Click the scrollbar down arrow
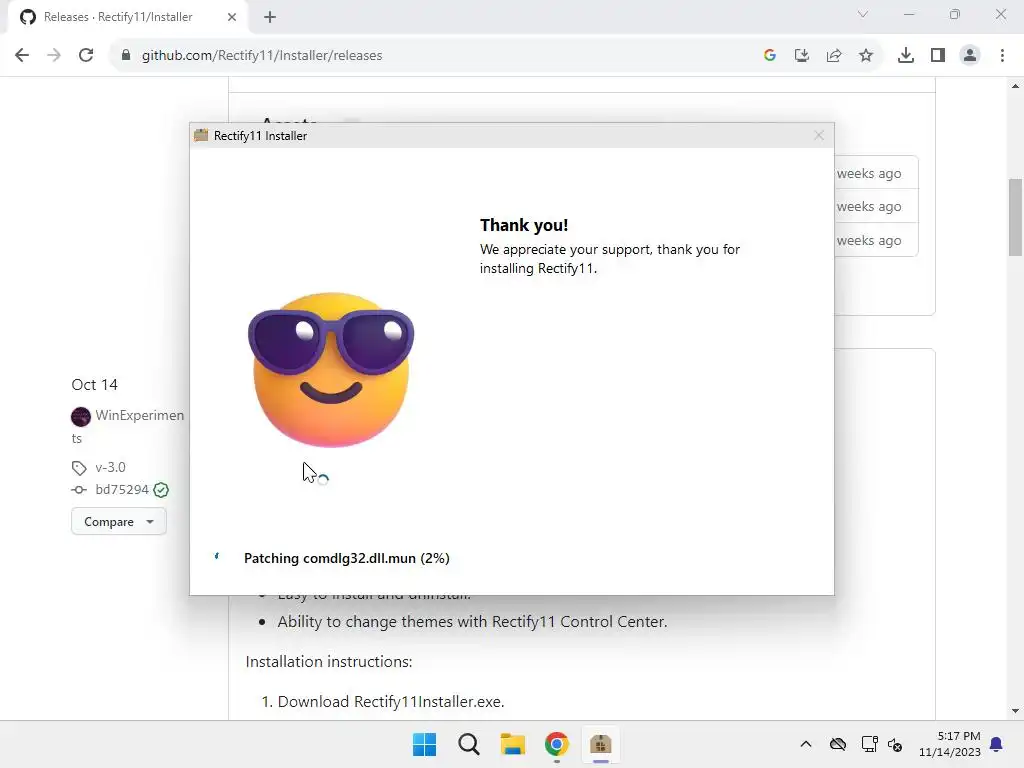 [x=1016, y=711]
